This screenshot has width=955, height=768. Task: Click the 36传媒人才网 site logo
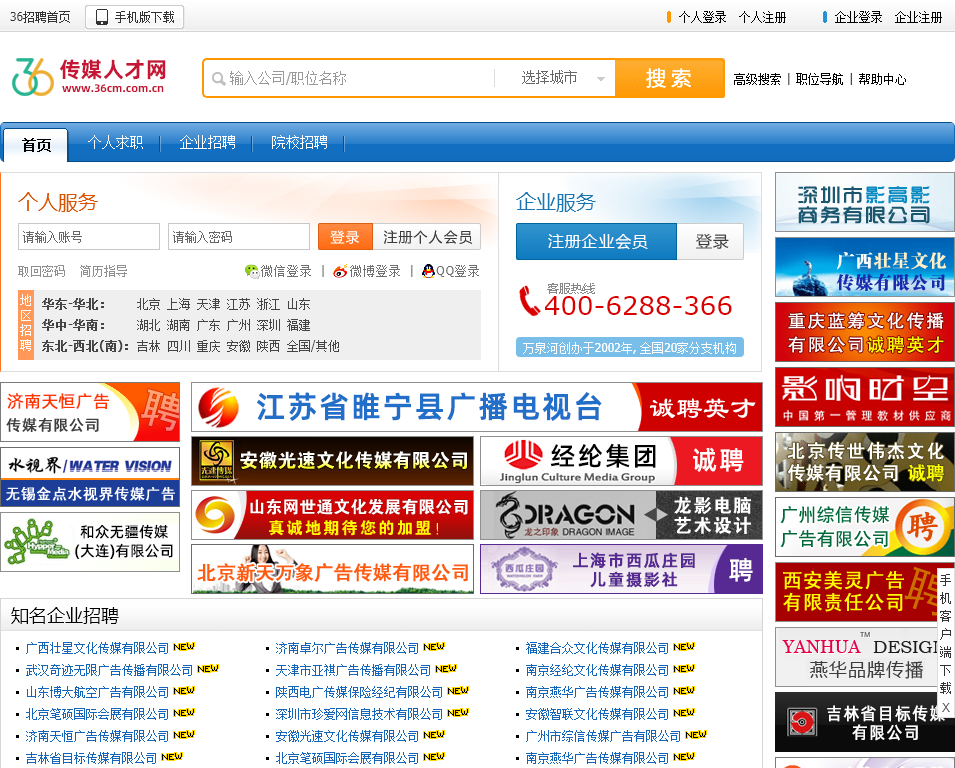point(89,77)
